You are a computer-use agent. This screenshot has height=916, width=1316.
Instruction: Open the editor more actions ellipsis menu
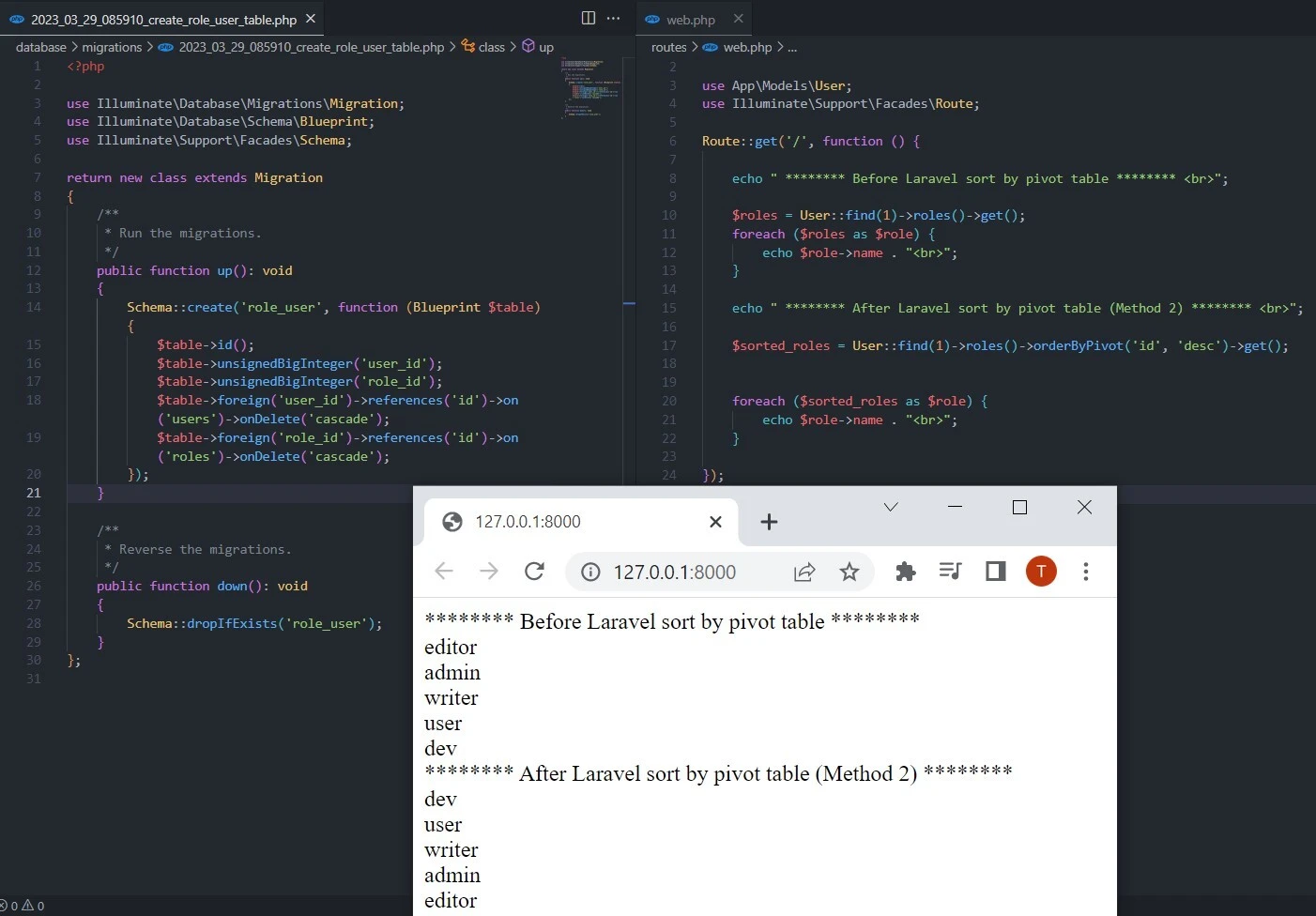click(x=614, y=18)
